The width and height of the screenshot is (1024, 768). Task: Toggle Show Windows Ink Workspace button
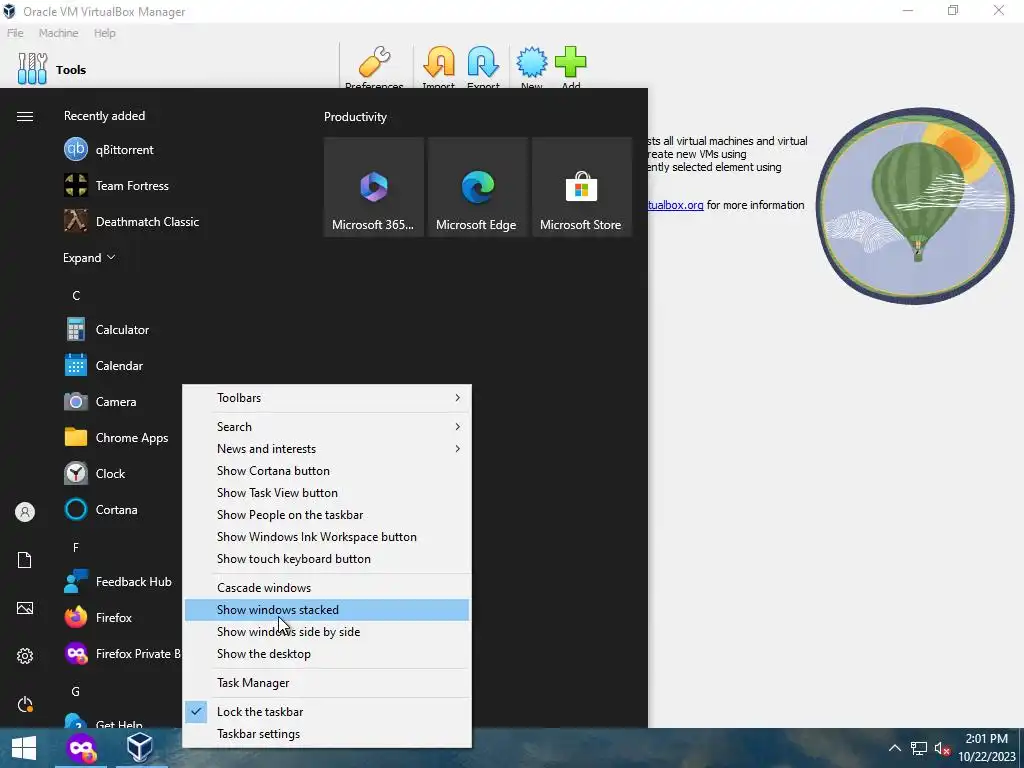pyautogui.click(x=327, y=537)
